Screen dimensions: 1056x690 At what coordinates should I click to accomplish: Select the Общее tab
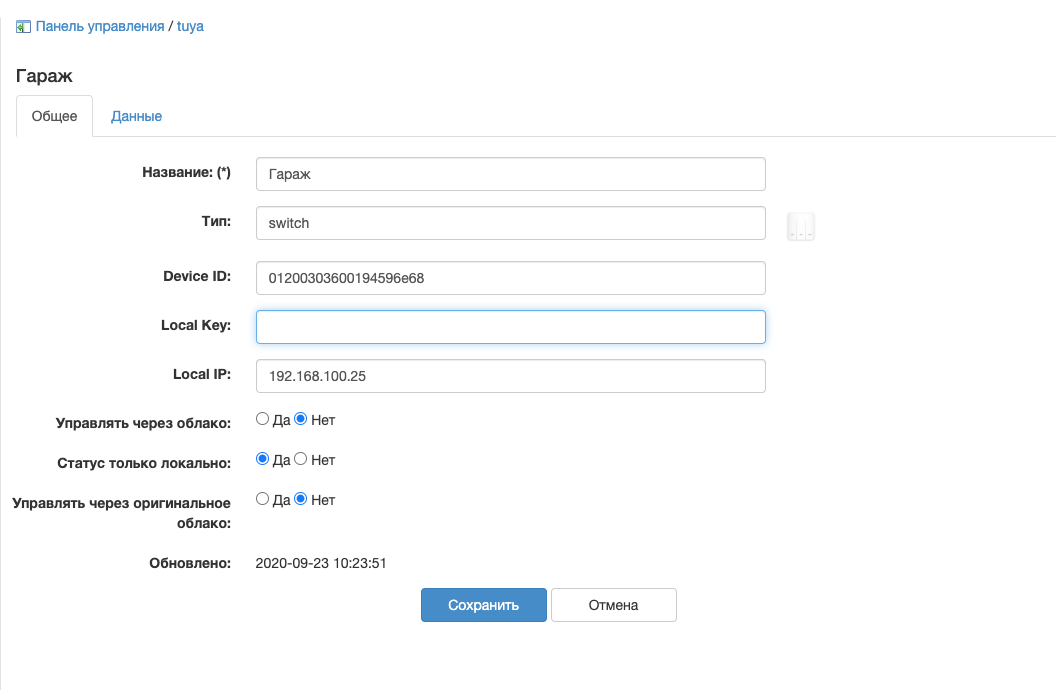[54, 116]
